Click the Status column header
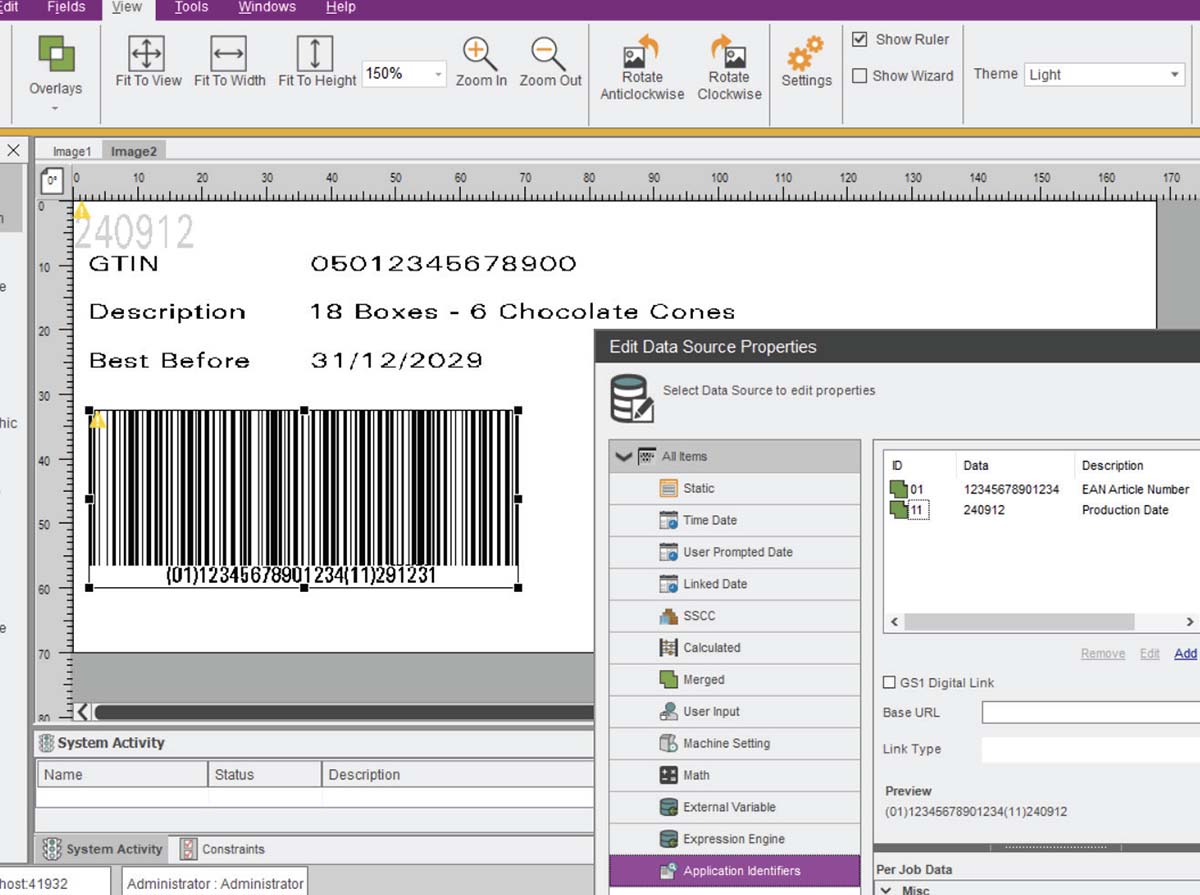1200x895 pixels. [265, 775]
